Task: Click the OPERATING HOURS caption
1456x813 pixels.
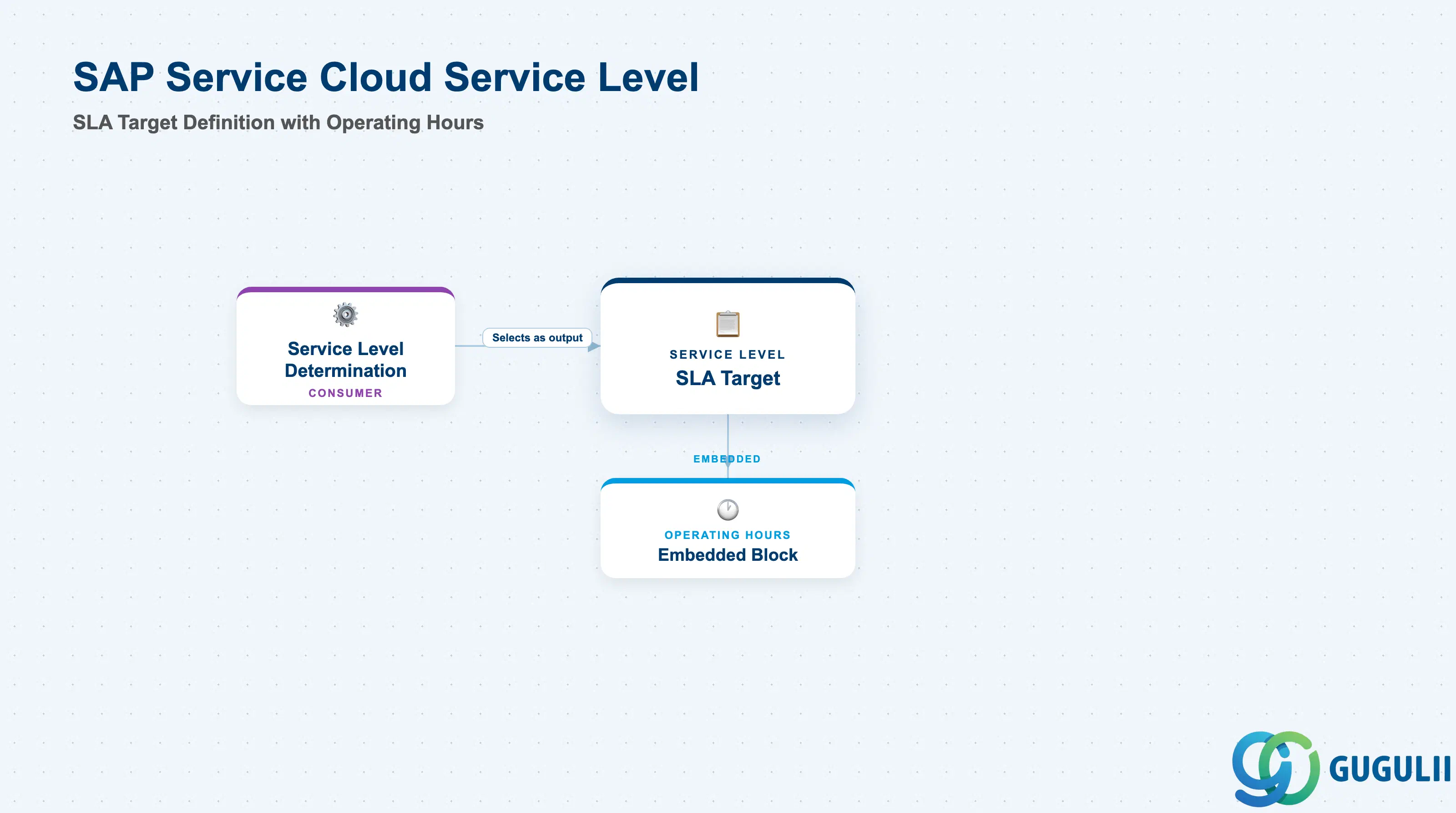Action: coord(728,535)
